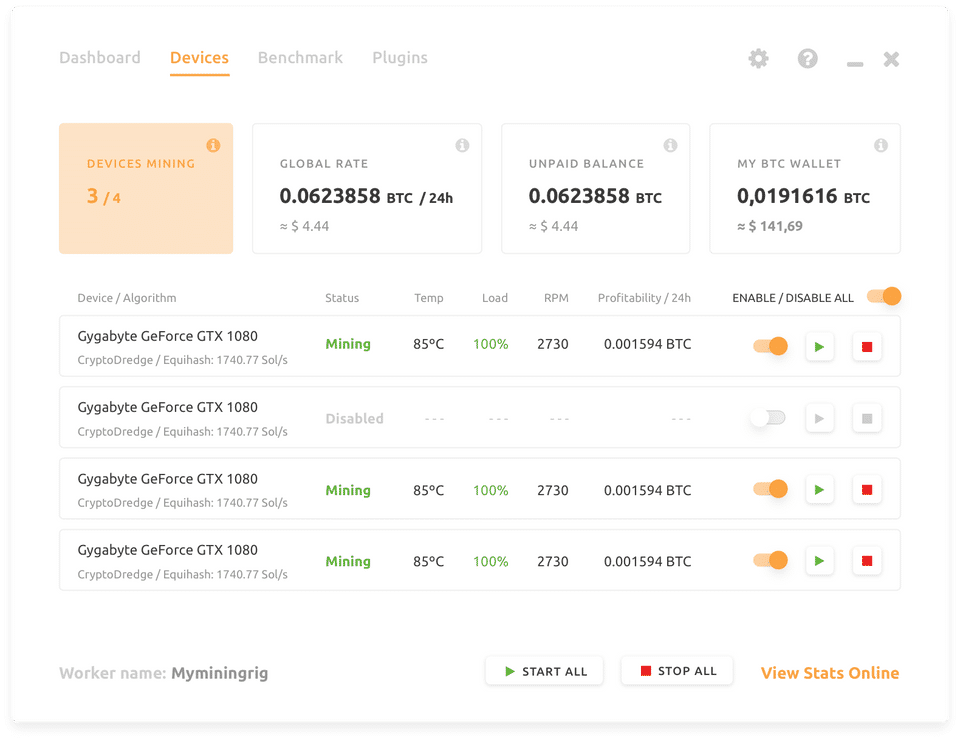960x740 pixels.
Task: Stop mining on the third GTX 1080 row
Action: click(867, 490)
